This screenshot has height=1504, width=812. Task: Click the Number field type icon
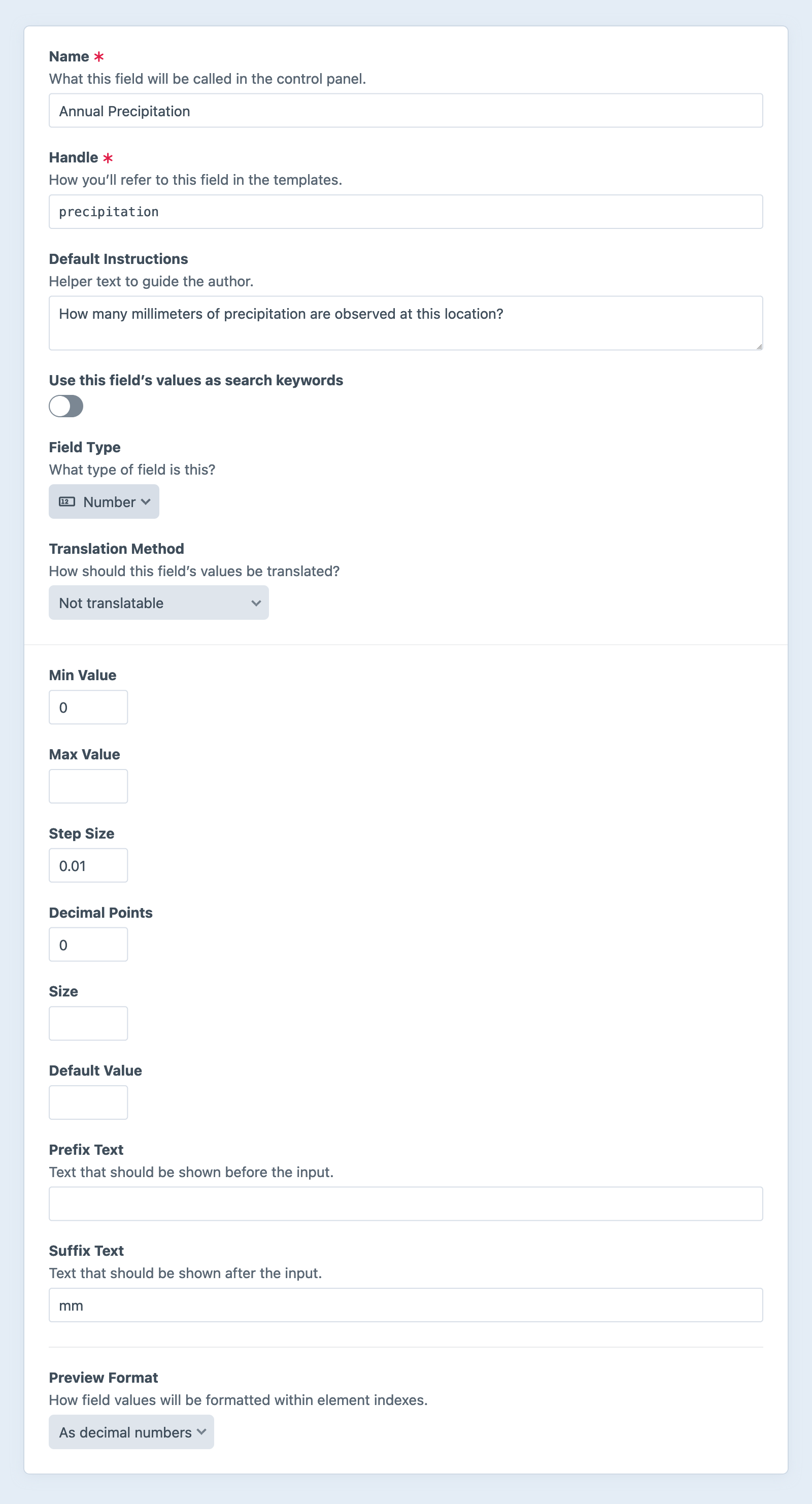(67, 501)
